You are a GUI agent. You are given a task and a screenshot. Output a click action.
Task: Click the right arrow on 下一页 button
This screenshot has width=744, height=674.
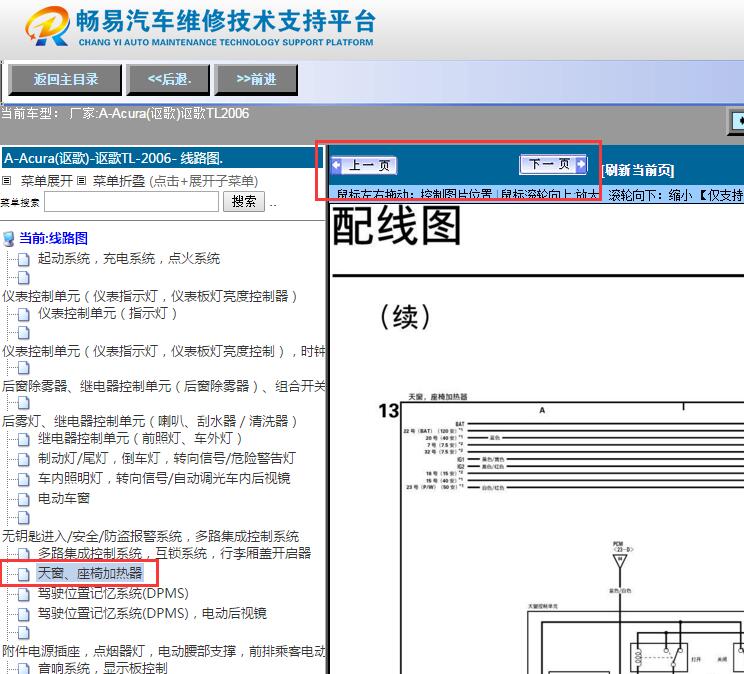coord(581,164)
